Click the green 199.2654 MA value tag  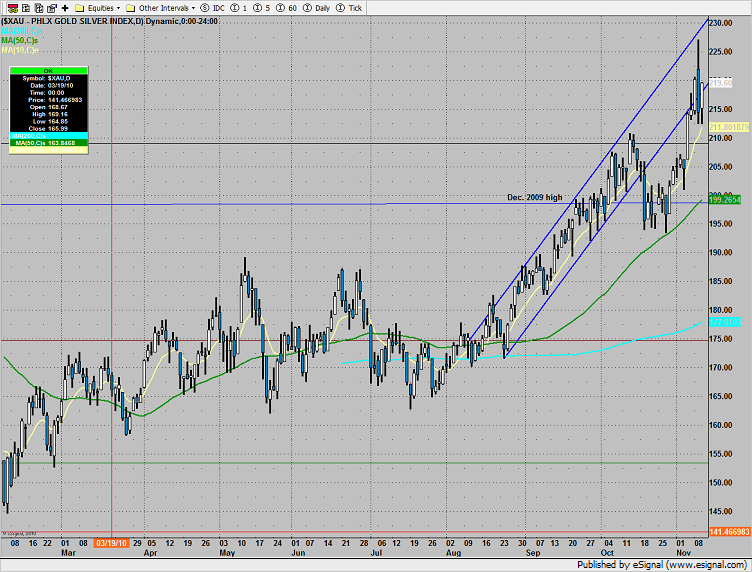725,199
